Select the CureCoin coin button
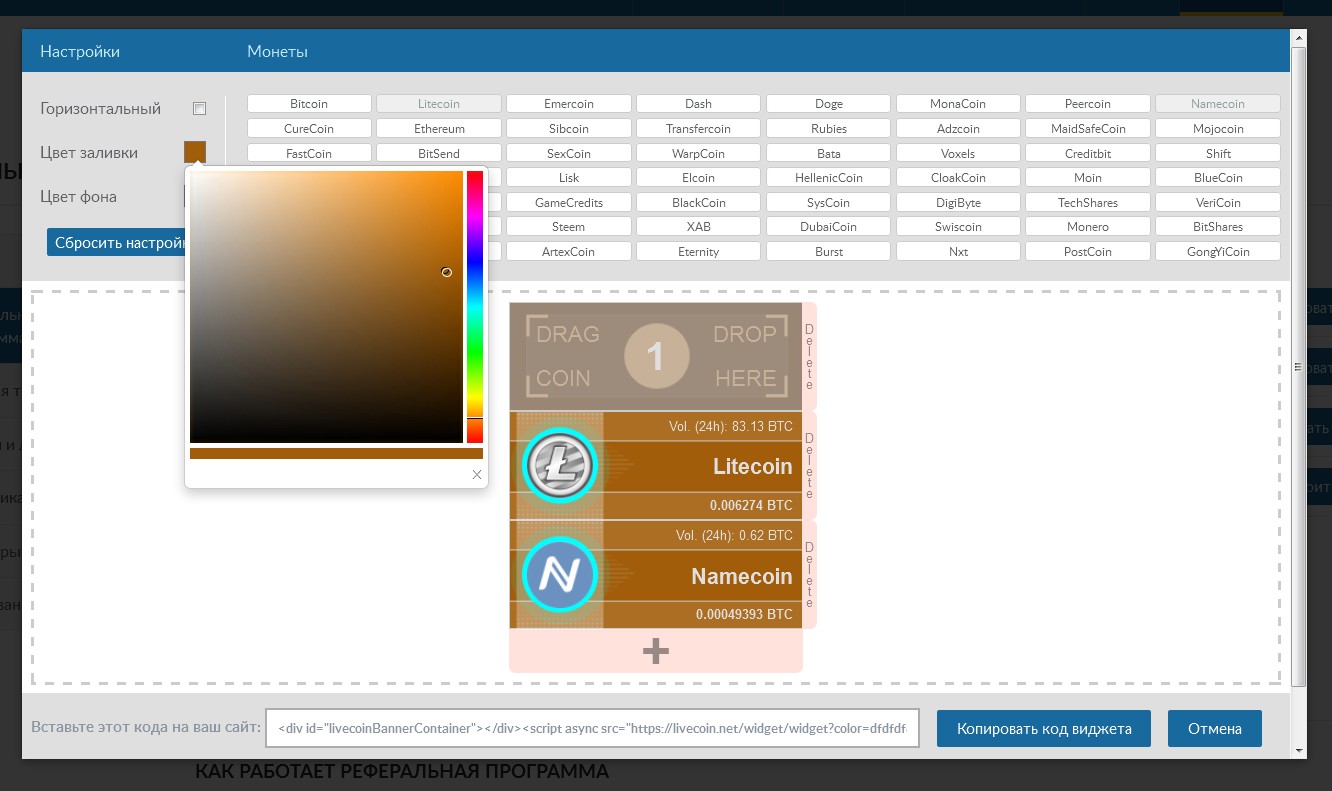The image size is (1332, 791). click(309, 128)
